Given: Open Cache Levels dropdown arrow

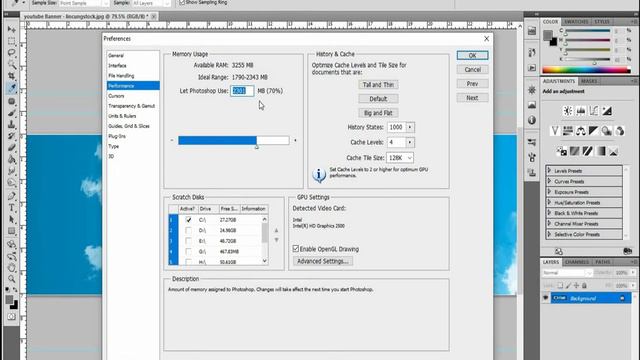Looking at the screenshot, I should click(x=410, y=142).
